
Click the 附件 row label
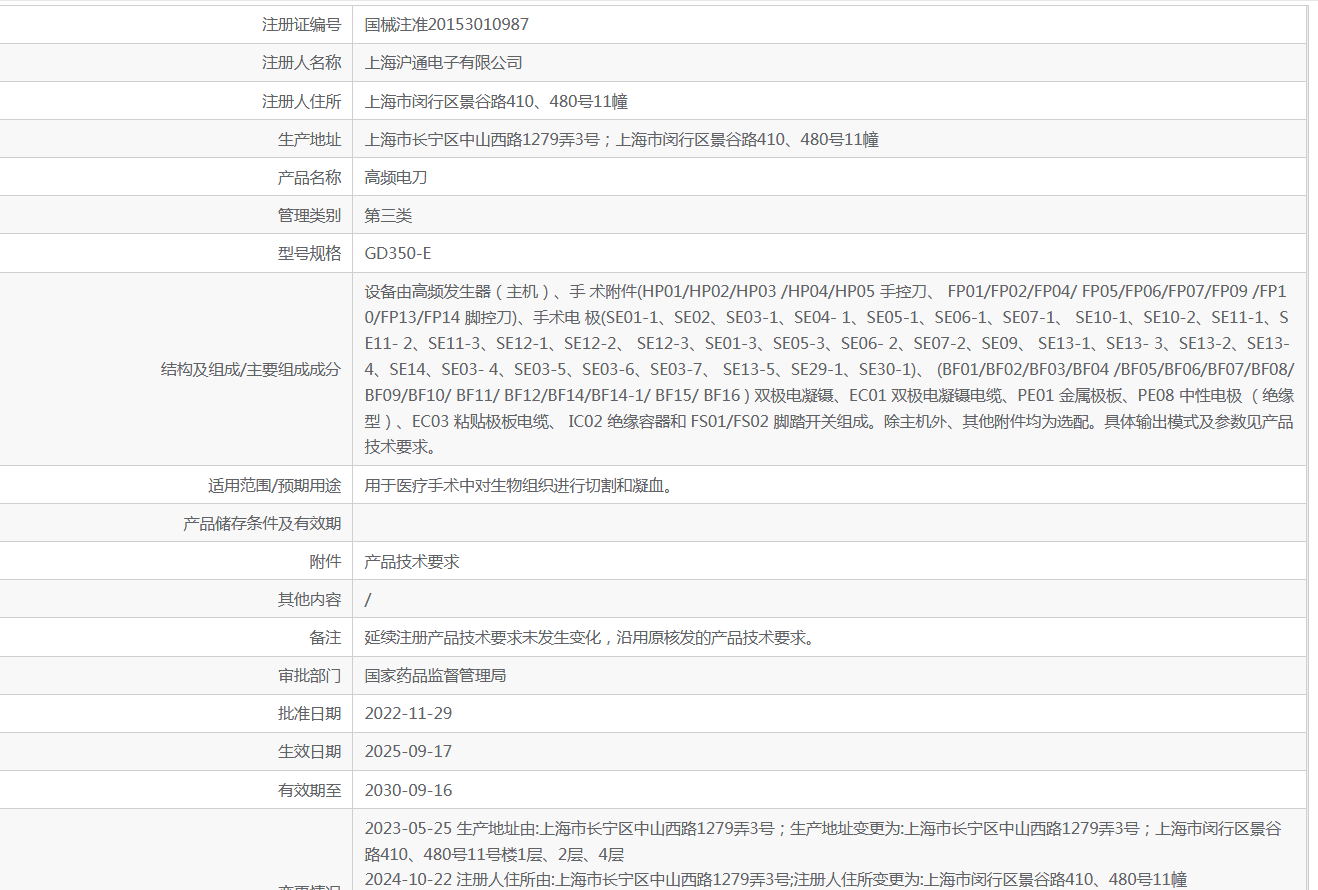(325, 561)
